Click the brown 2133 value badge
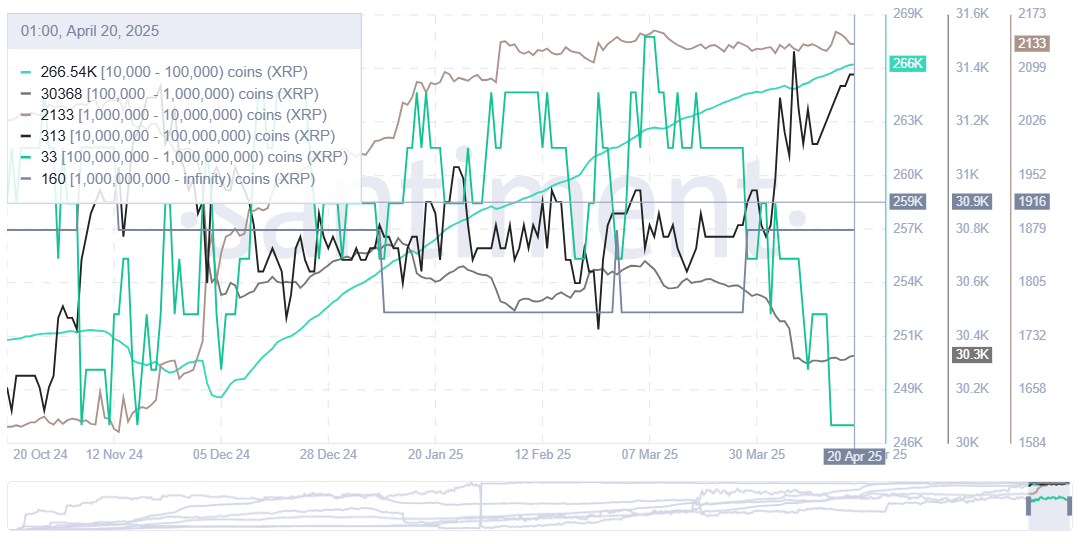Viewport: 1085px width, 544px height. click(1031, 43)
